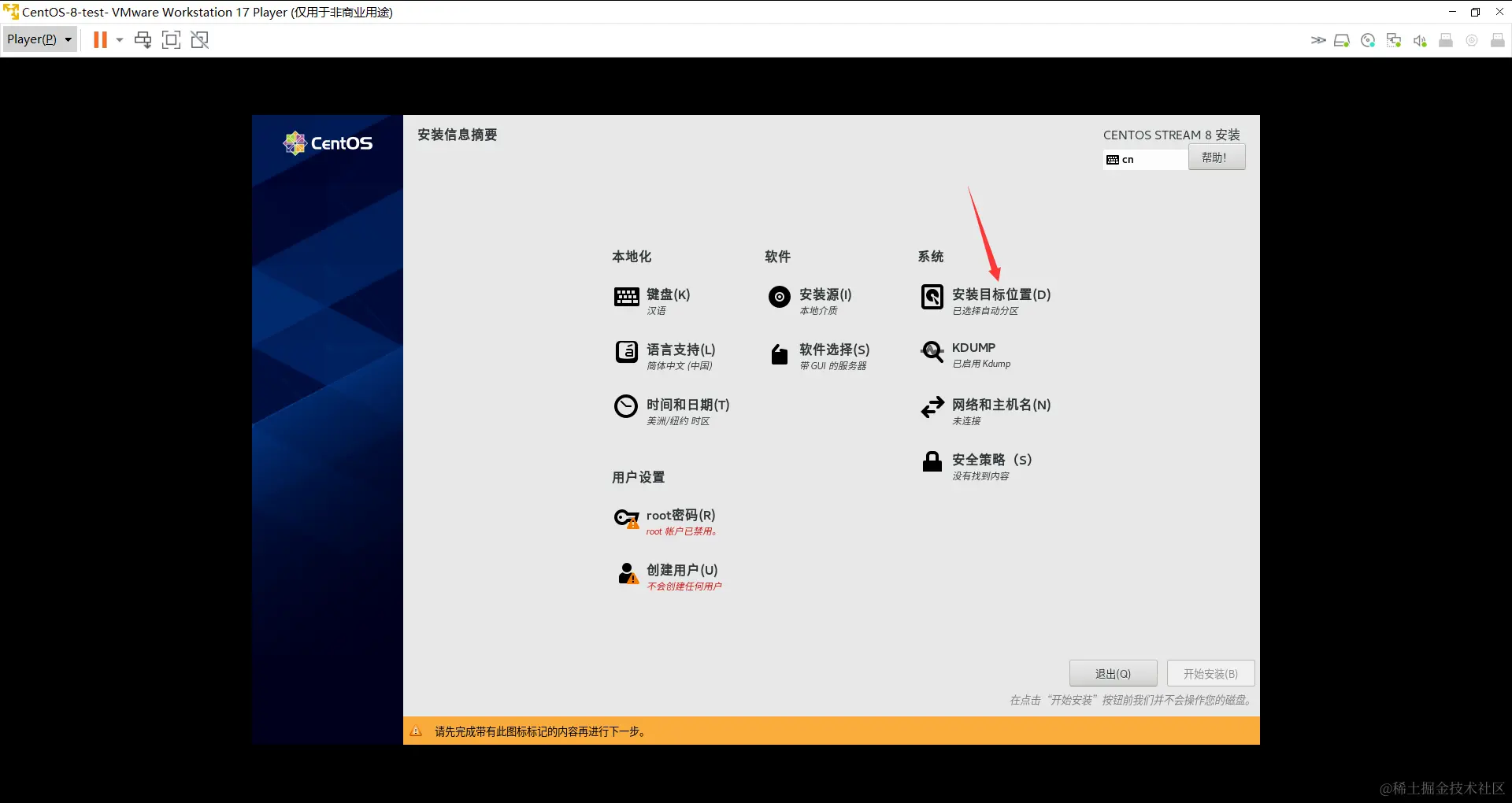1512x803 pixels.
Task: Open root密码(R) password settings label
Action: [x=681, y=515]
